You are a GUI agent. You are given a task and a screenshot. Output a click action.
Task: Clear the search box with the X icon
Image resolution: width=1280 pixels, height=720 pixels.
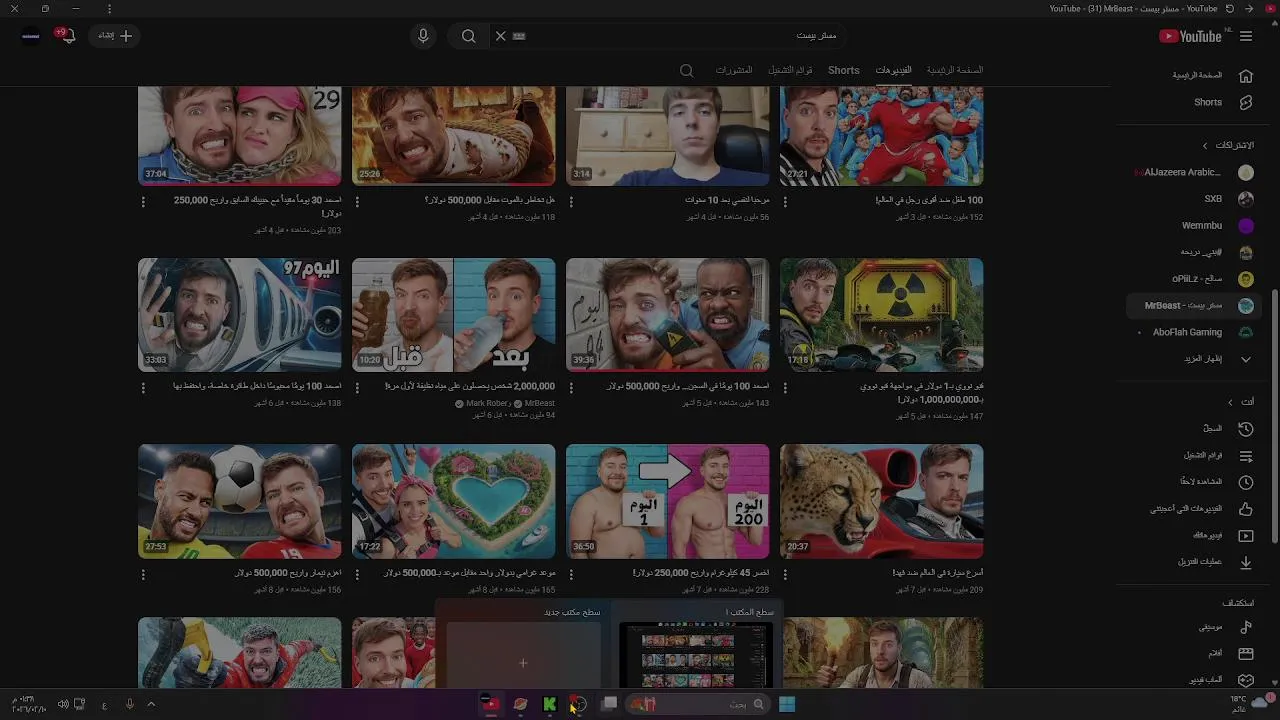point(501,36)
